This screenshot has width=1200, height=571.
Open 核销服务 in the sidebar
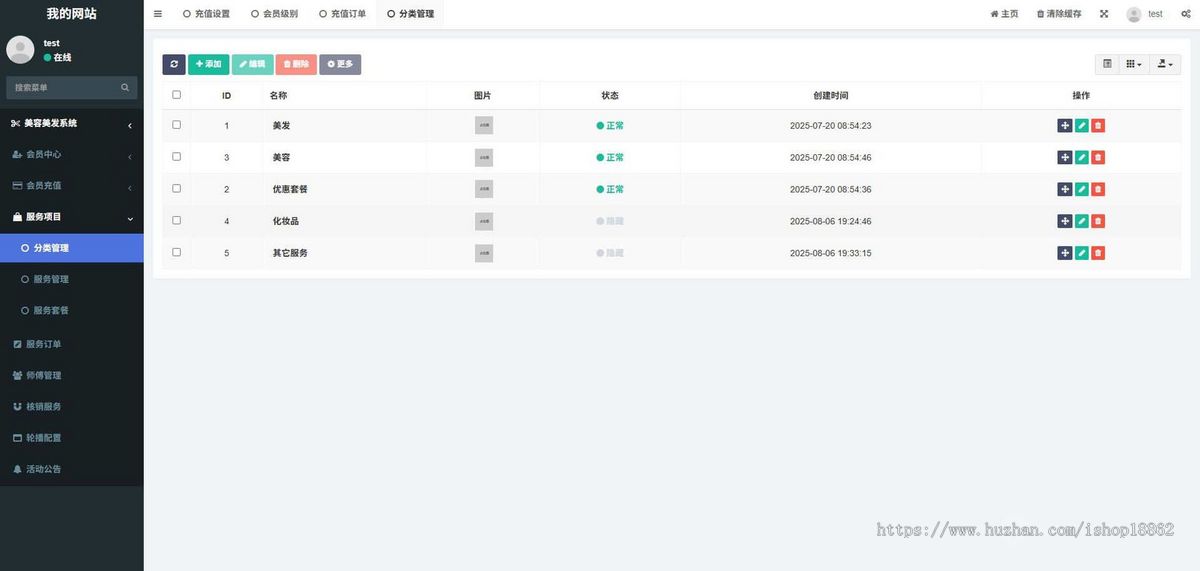pos(72,407)
